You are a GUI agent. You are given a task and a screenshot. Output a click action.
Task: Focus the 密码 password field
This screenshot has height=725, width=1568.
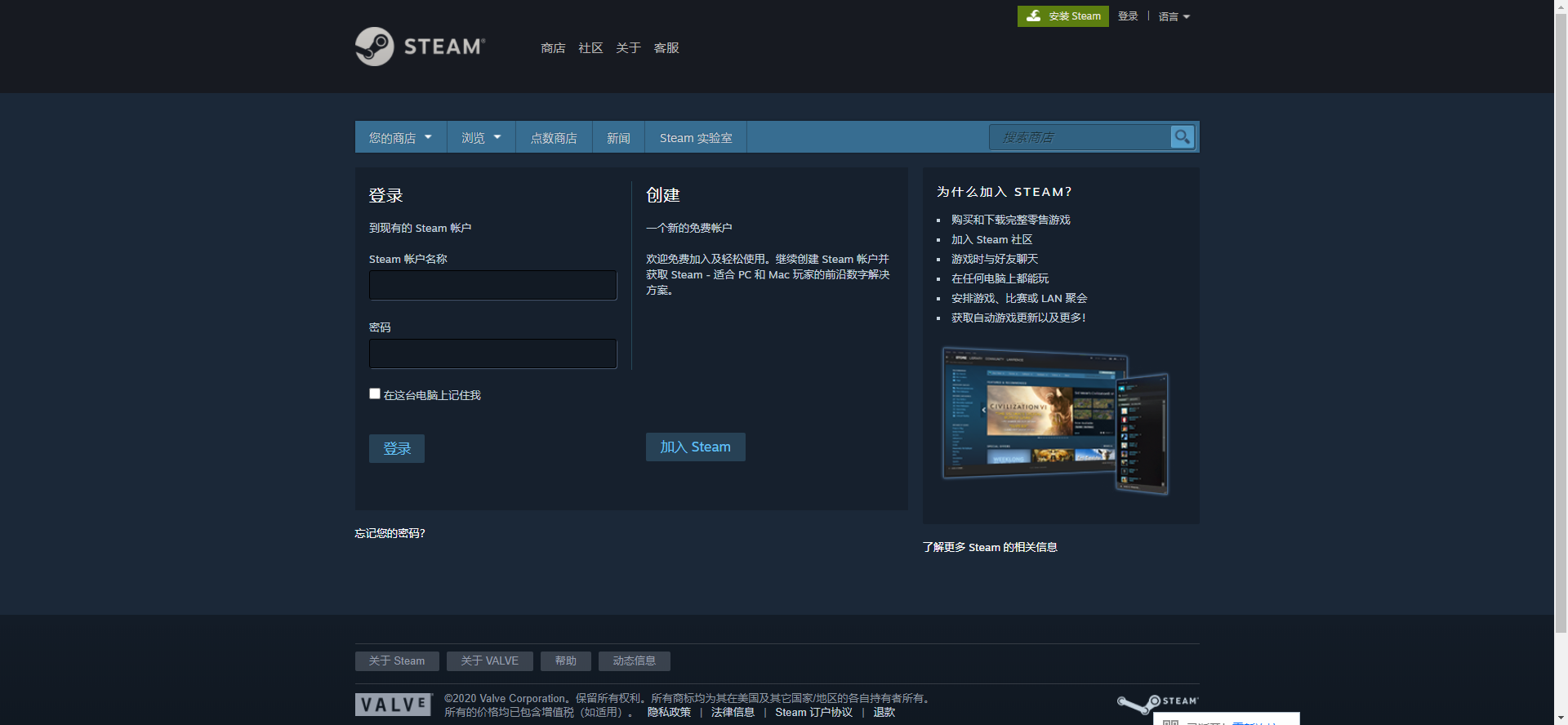(493, 354)
